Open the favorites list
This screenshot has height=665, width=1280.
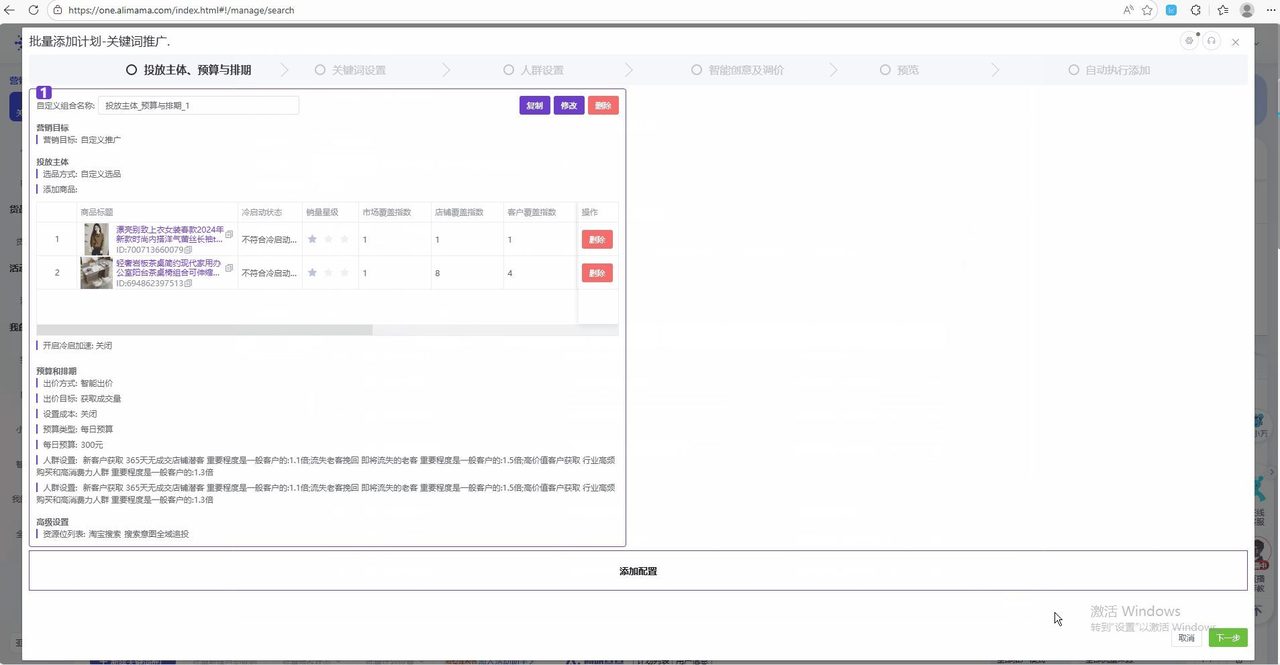[x=1223, y=10]
